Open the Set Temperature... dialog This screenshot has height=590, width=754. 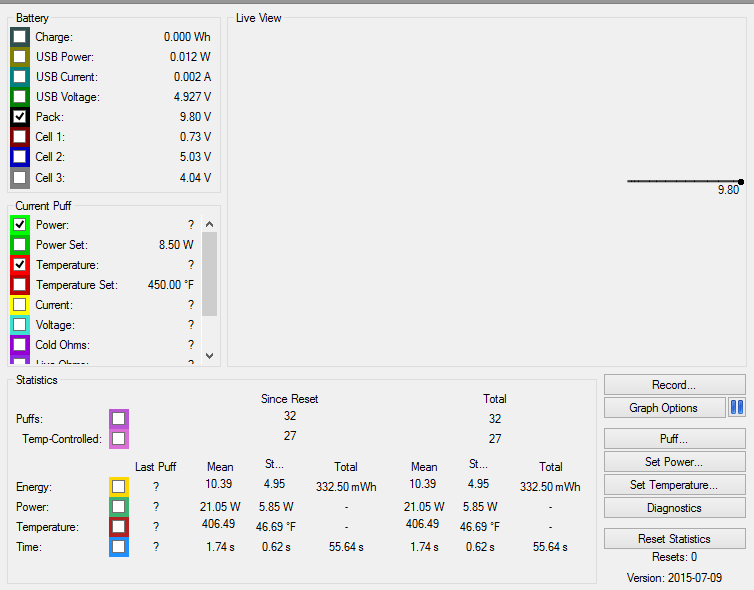674,485
